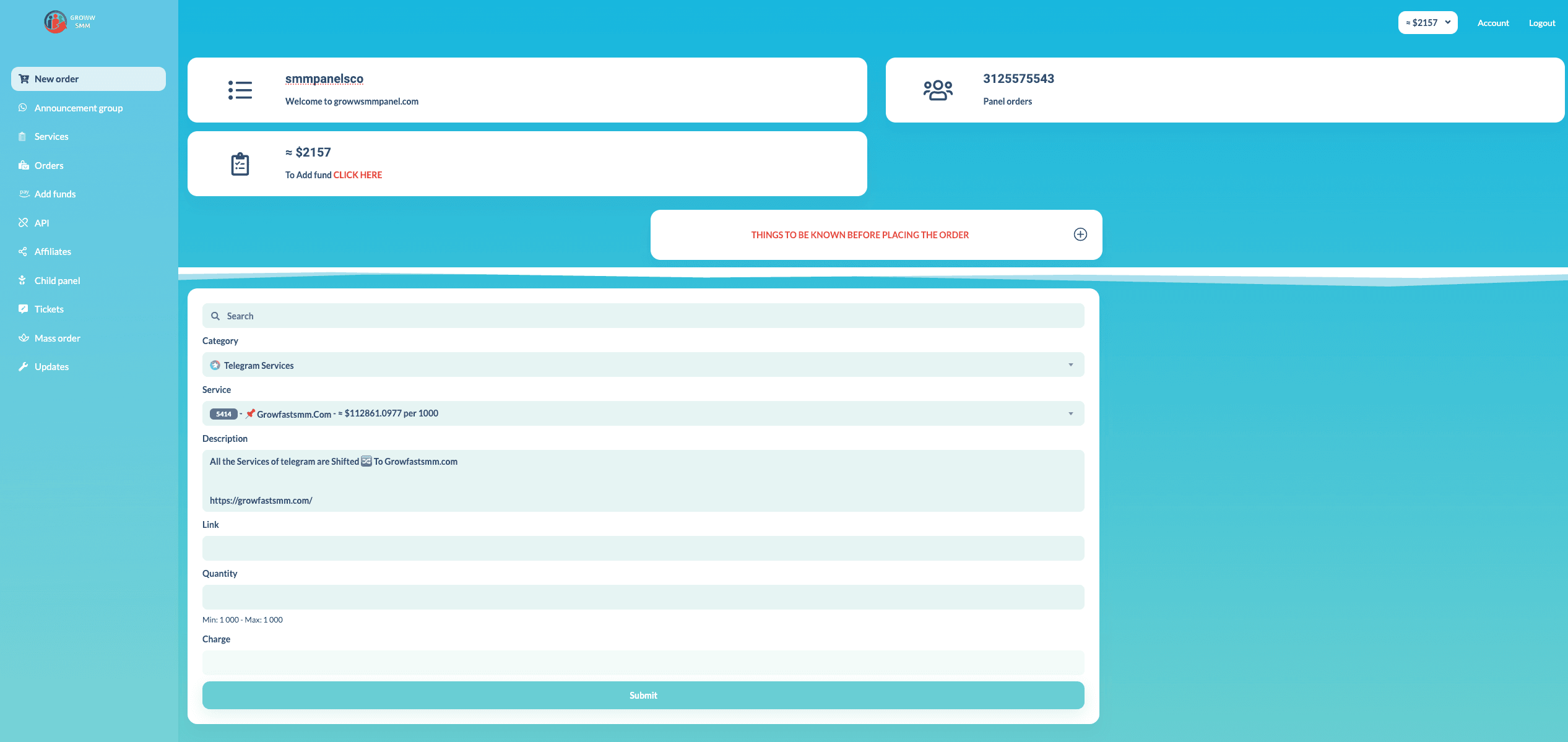
Task: Open the Category dropdown showing Telegram Services
Action: tap(643, 365)
